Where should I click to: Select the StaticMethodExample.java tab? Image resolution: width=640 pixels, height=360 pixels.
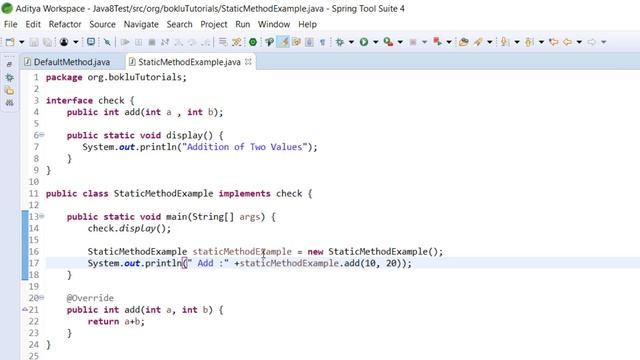189,62
